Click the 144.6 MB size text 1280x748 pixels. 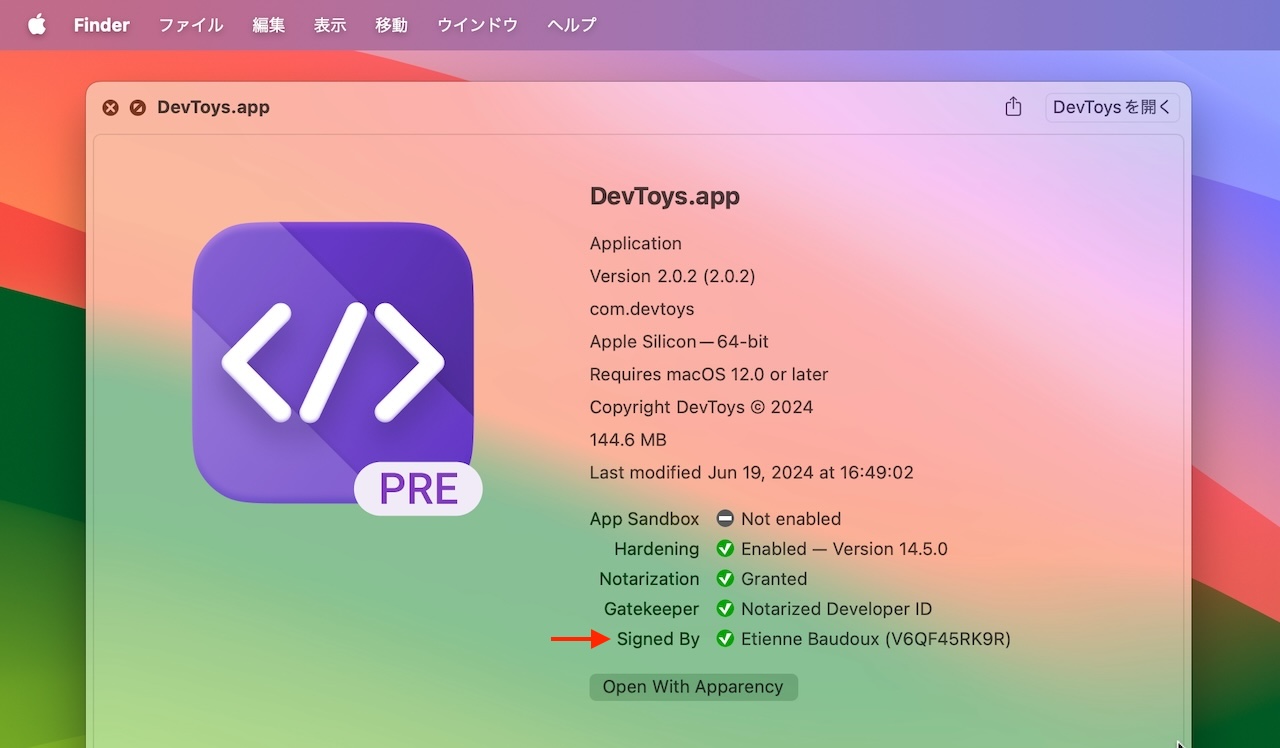628,440
